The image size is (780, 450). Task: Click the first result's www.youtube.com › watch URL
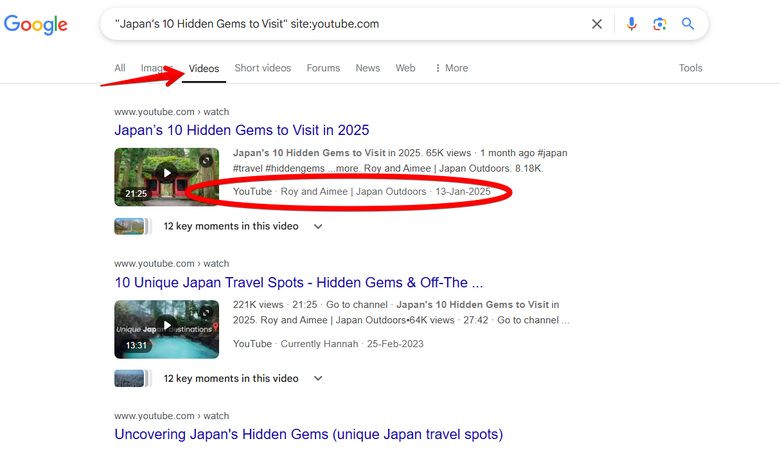pos(172,112)
